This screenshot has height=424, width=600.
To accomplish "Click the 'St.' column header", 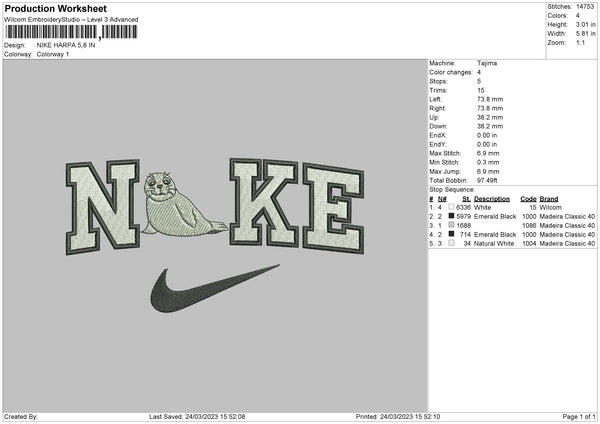I will (466, 199).
